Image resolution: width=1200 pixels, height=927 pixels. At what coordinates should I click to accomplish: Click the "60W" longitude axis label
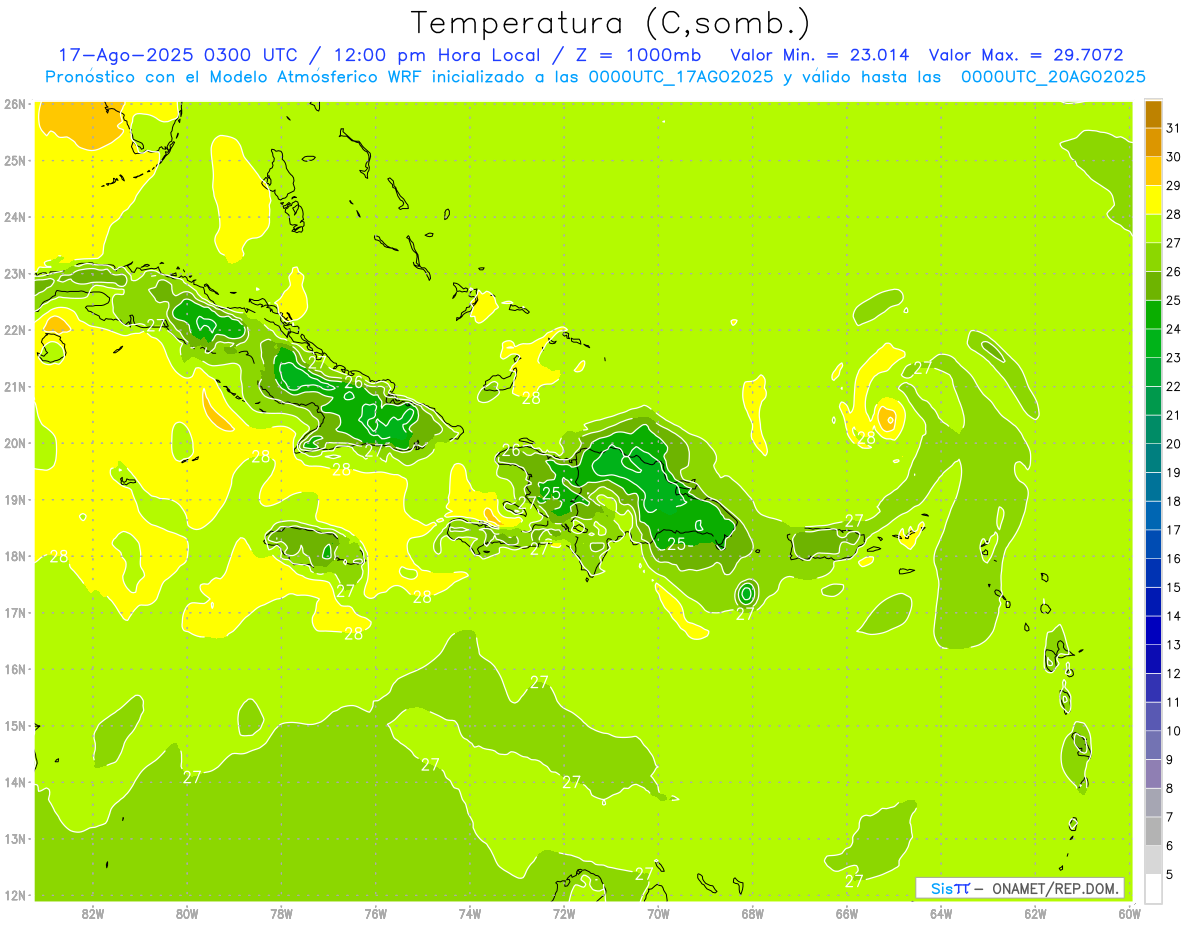[x=1130, y=912]
